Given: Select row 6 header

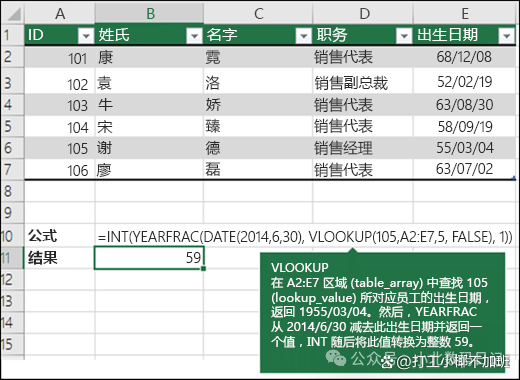Looking at the screenshot, I should (13, 148).
